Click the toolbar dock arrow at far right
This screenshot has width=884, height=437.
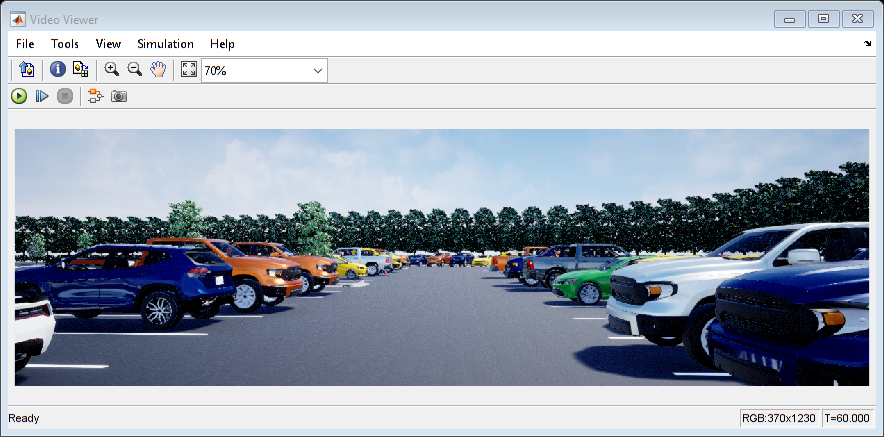867,43
